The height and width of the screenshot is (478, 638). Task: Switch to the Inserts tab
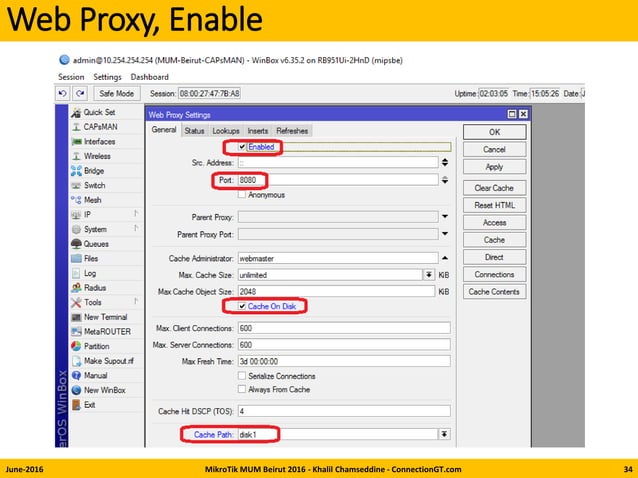tap(258, 131)
